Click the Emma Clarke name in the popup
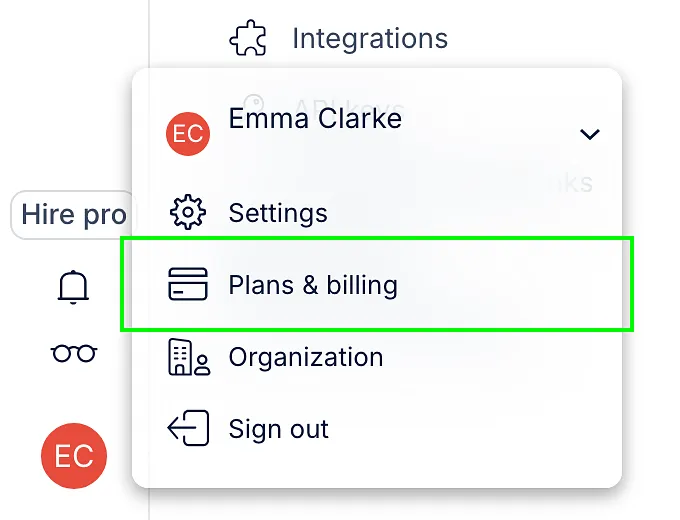This screenshot has width=680, height=520. [315, 118]
